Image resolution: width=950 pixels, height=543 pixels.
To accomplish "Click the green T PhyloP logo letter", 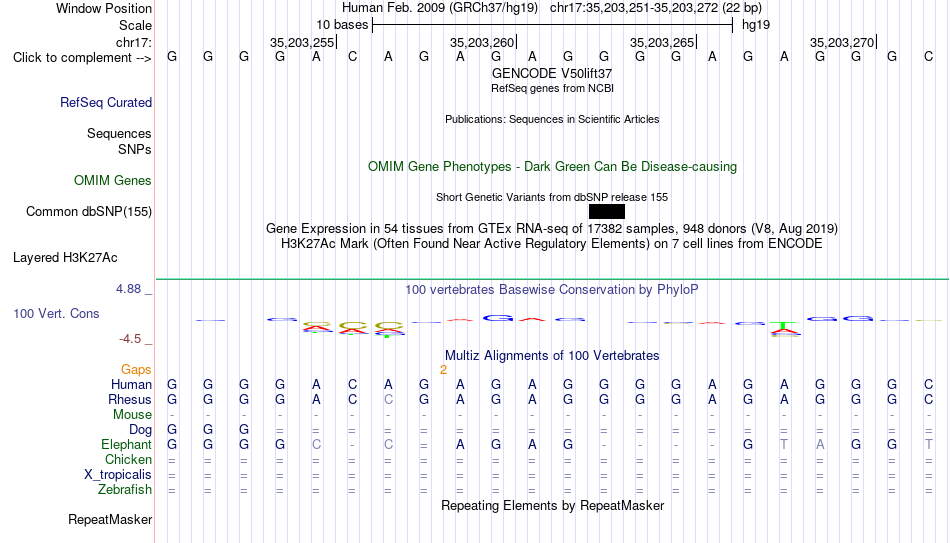I will click(784, 326).
